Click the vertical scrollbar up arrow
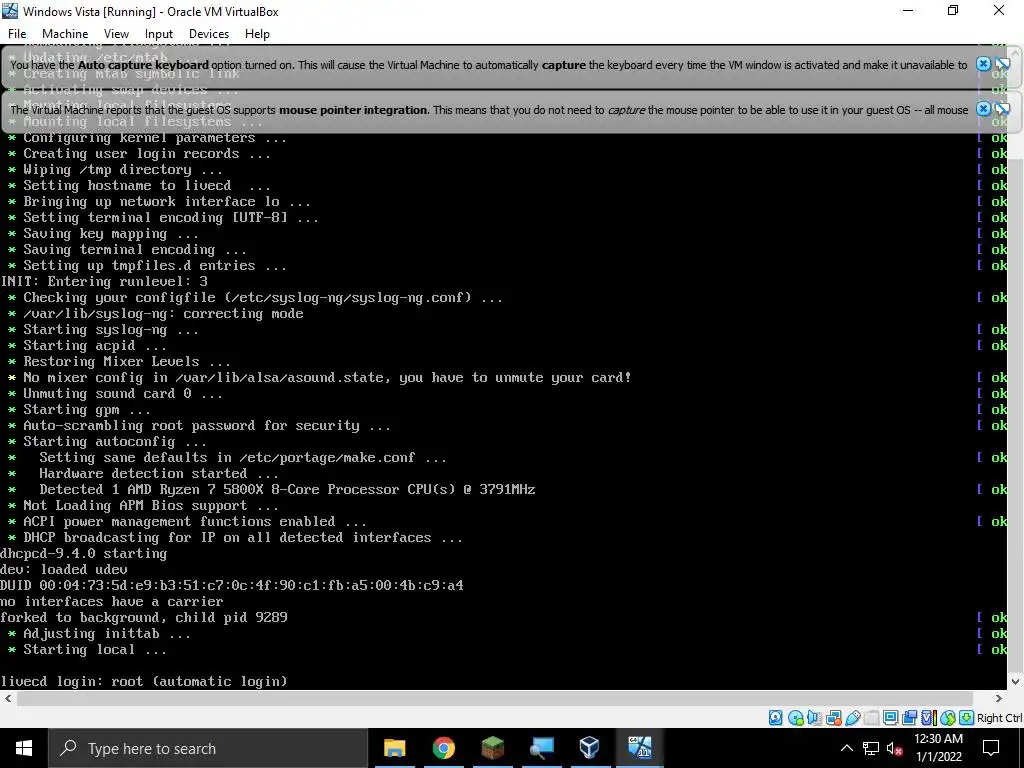The image size is (1024, 768). (x=1016, y=52)
